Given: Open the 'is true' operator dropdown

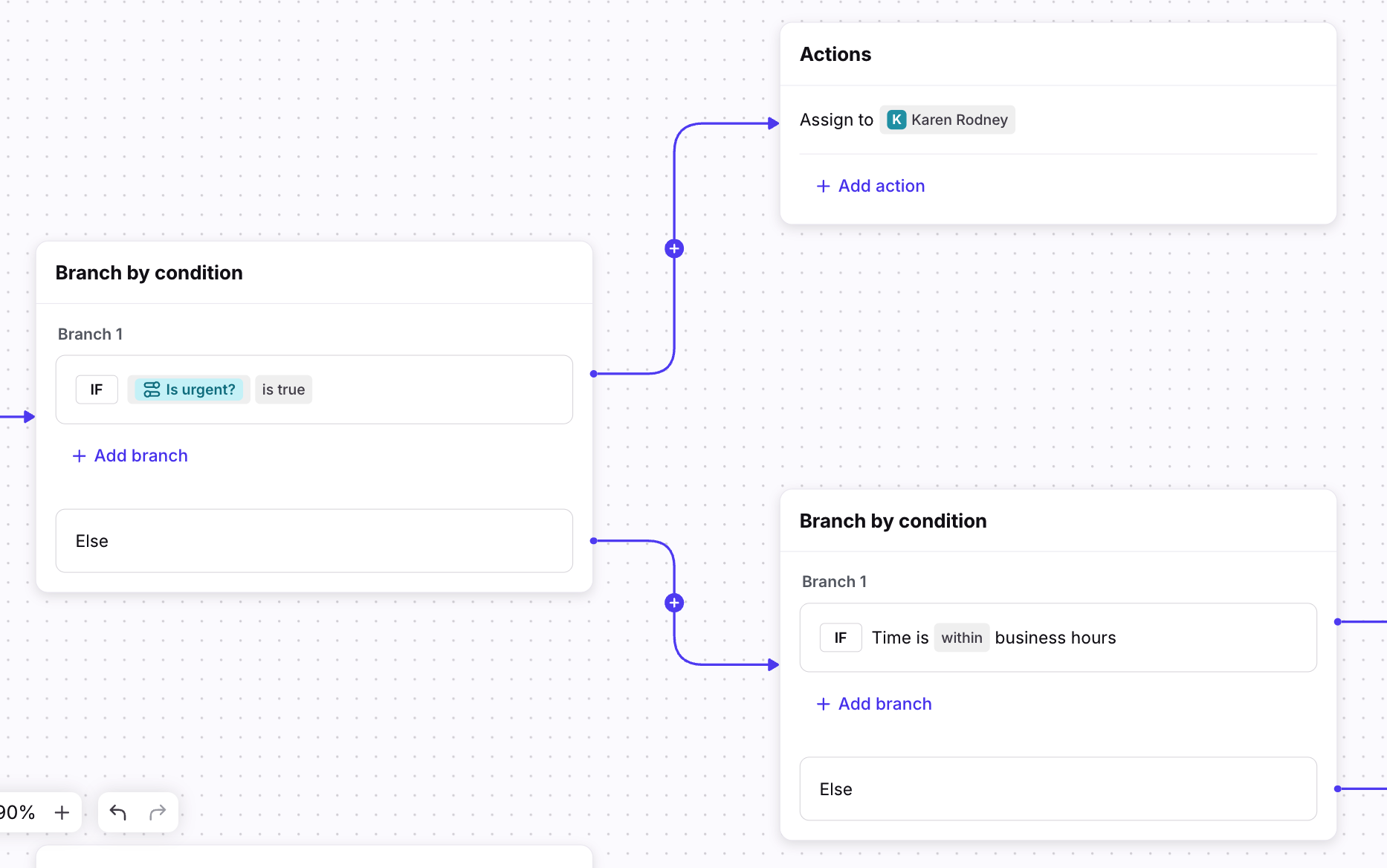Looking at the screenshot, I should [283, 389].
